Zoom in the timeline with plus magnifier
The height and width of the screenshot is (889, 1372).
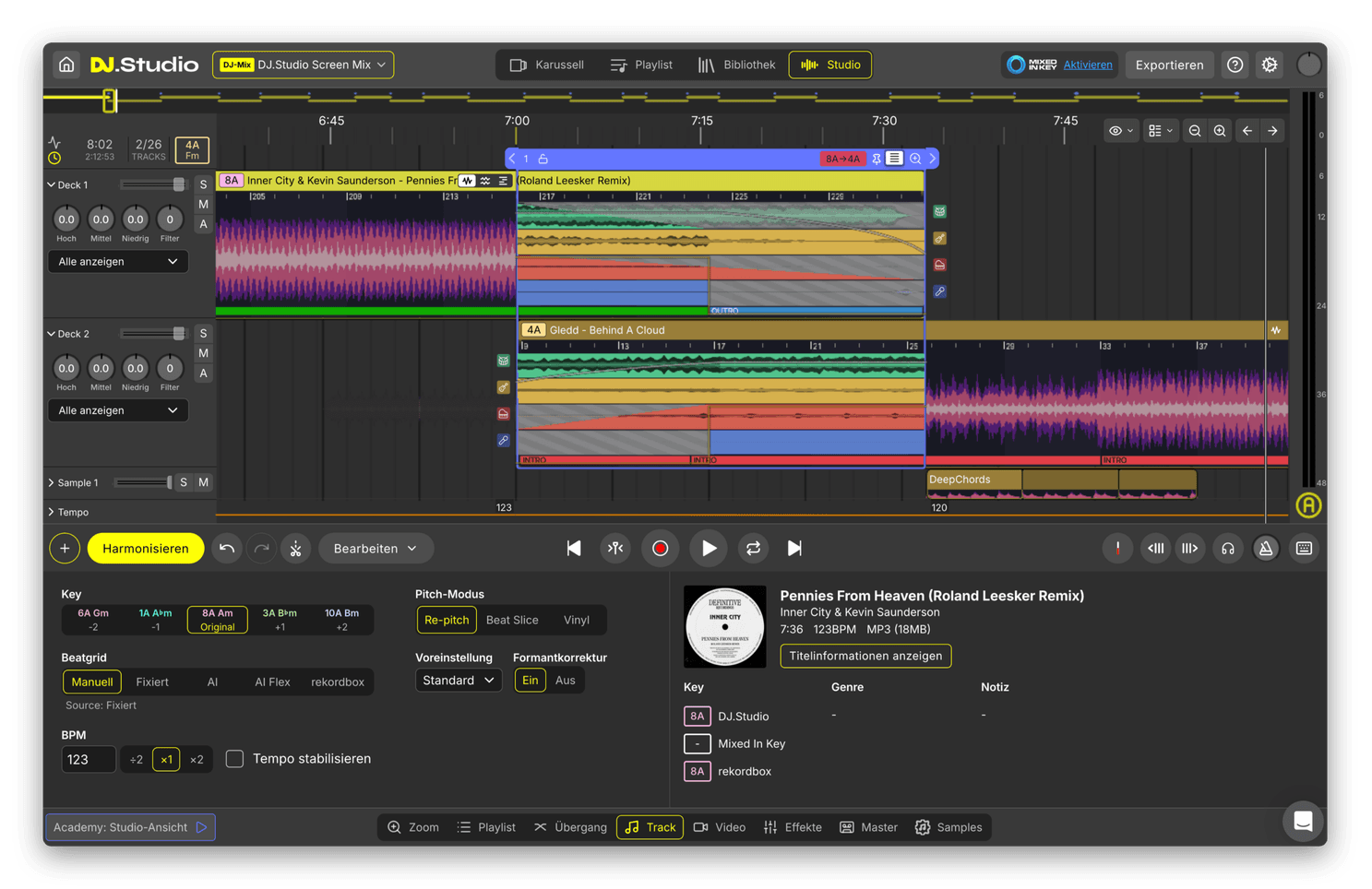pyautogui.click(x=1220, y=131)
